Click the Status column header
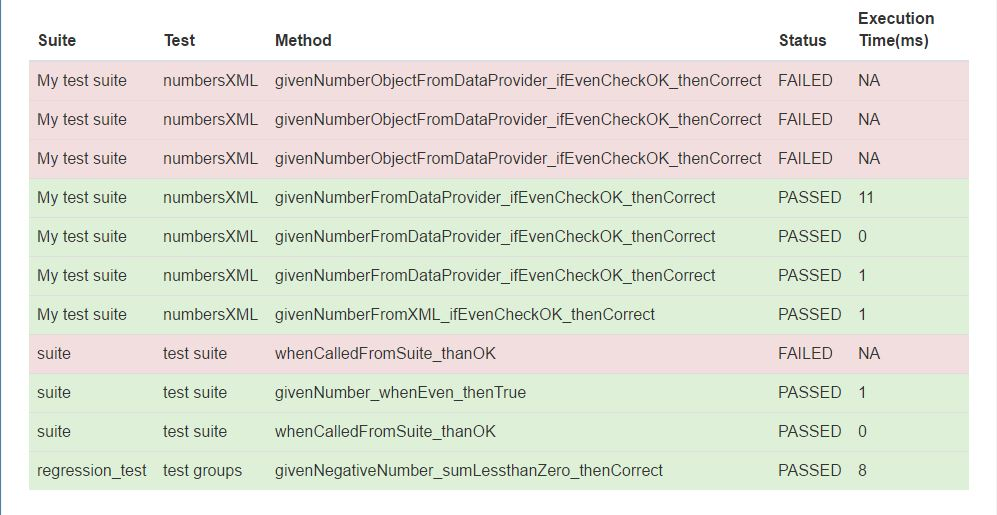 (x=802, y=41)
